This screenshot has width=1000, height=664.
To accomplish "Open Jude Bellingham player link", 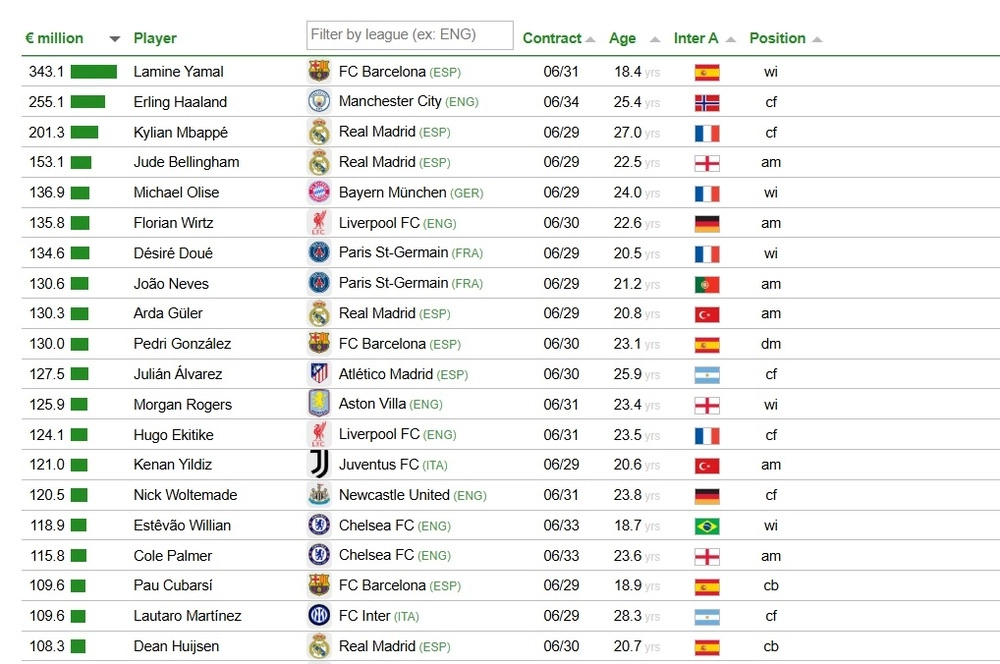I will [186, 162].
